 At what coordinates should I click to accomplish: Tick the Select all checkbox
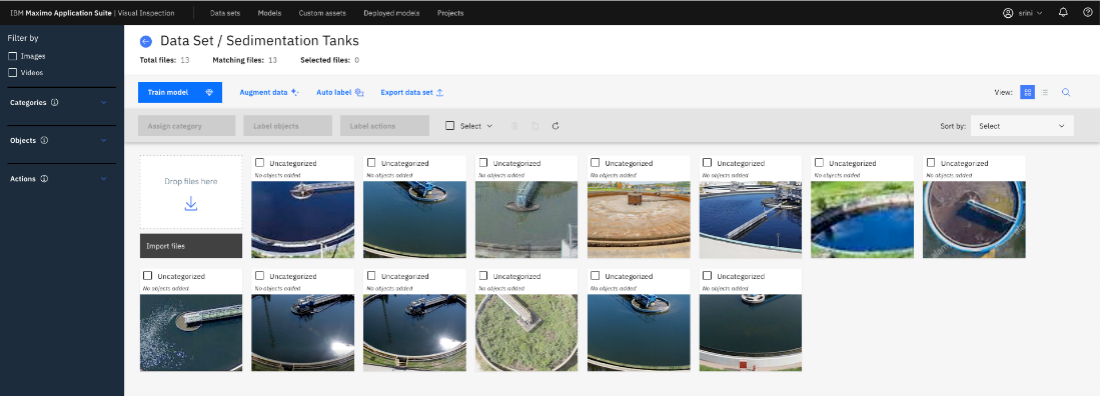(x=450, y=126)
